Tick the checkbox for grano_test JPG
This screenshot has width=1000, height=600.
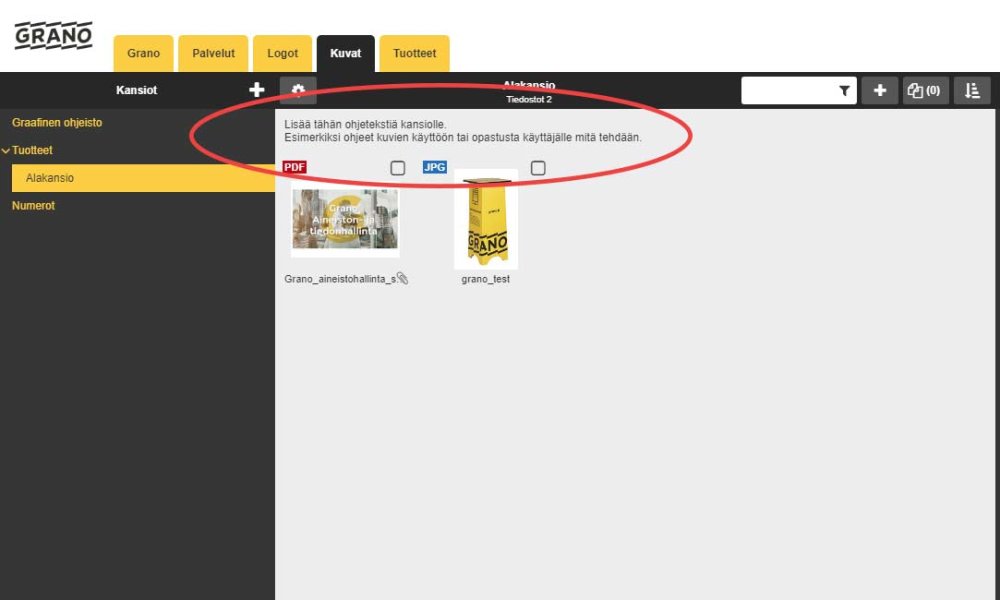pos(538,168)
